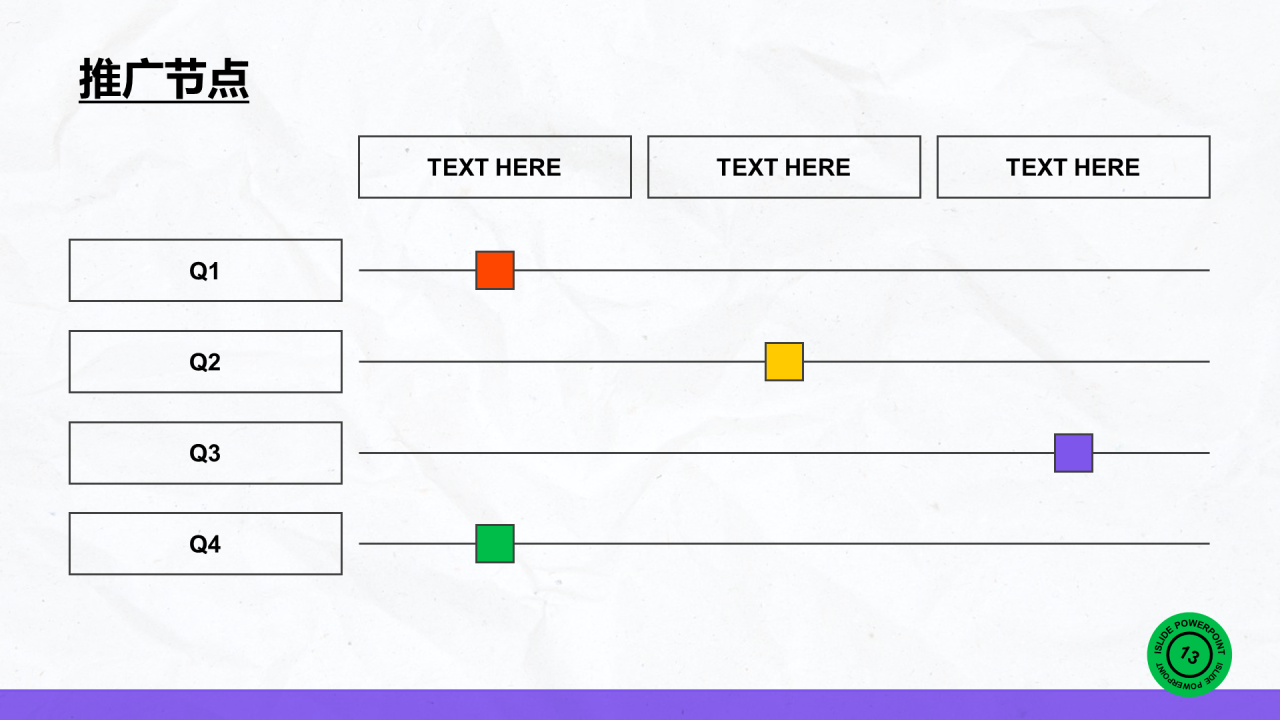This screenshot has width=1280, height=720.
Task: Click the purple square marker on Q3 line
Action: click(1073, 453)
